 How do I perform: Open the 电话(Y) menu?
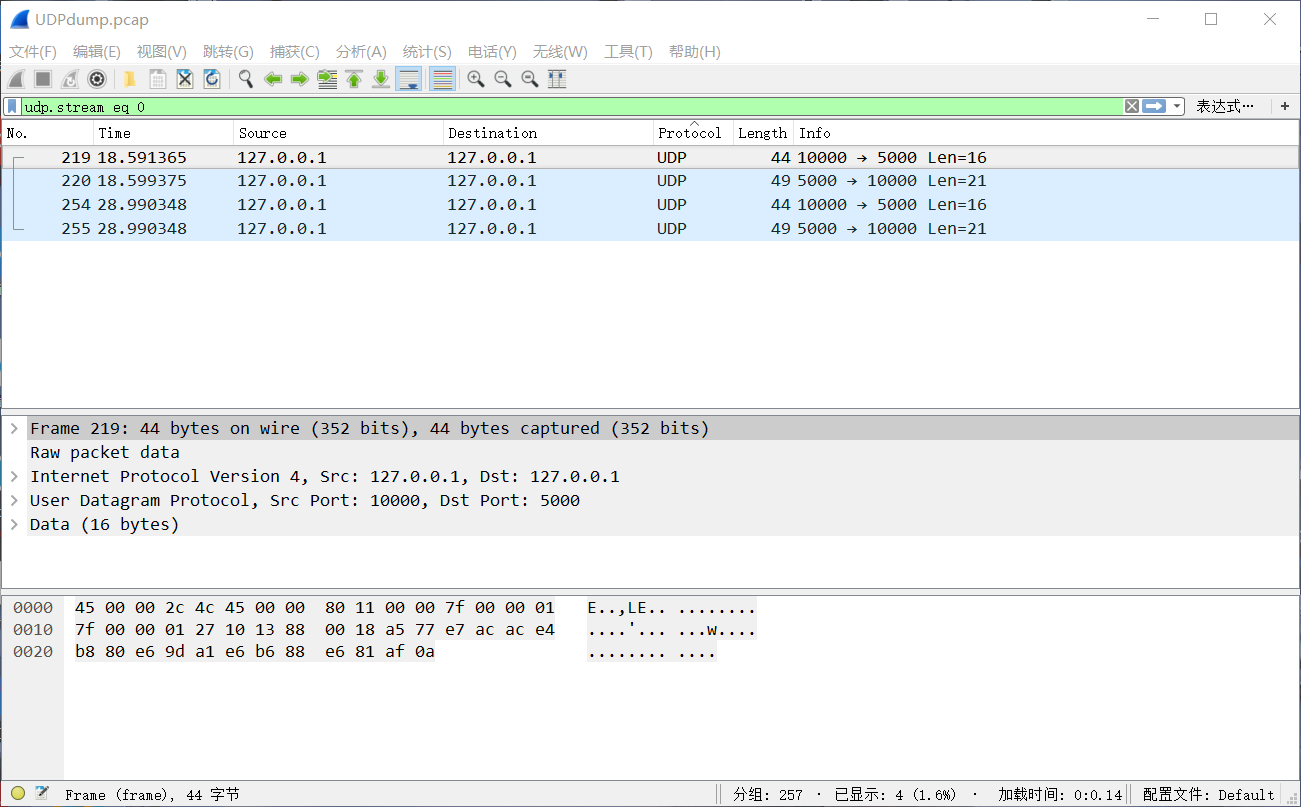click(492, 52)
